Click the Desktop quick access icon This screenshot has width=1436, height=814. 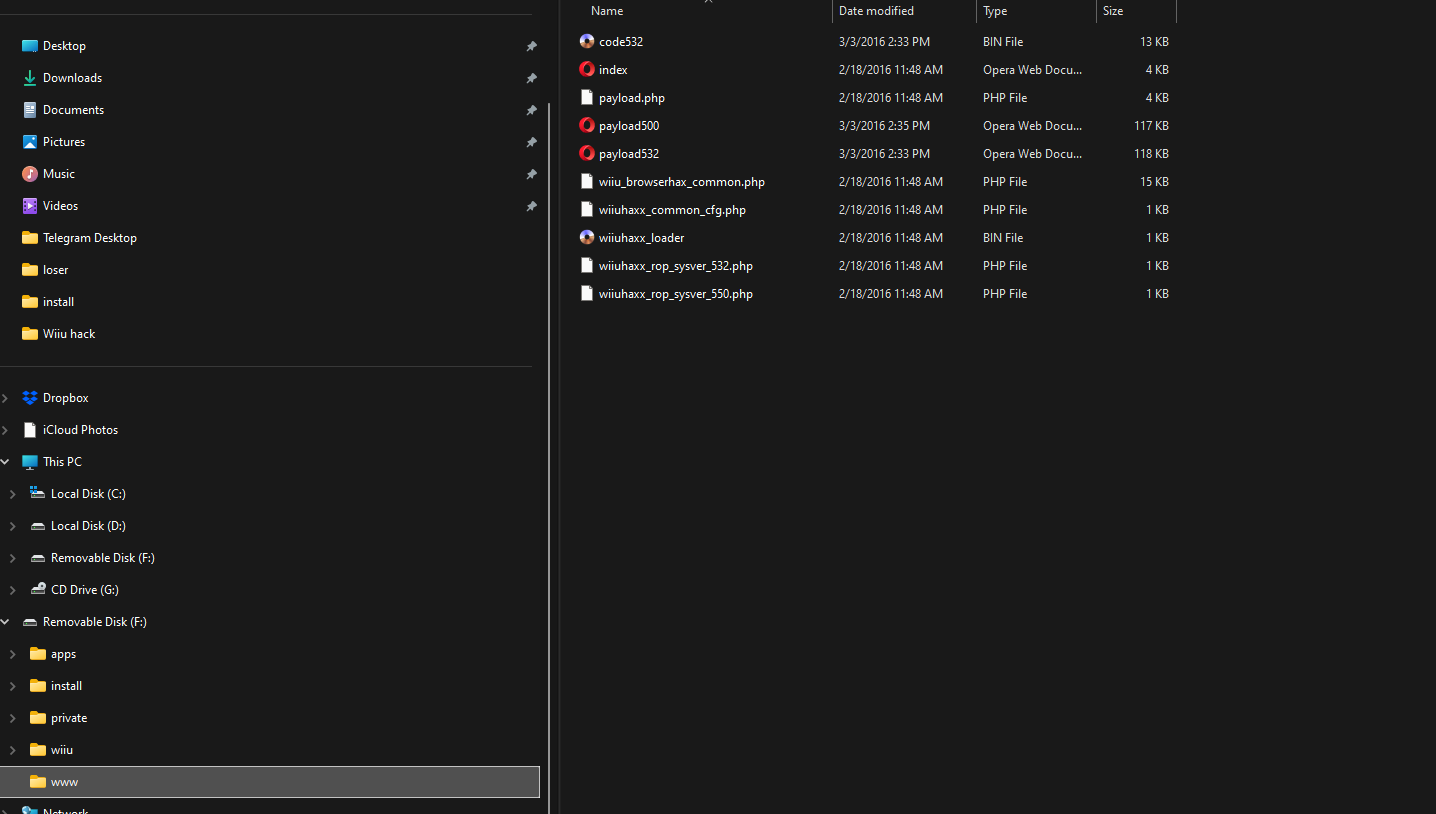[30, 46]
